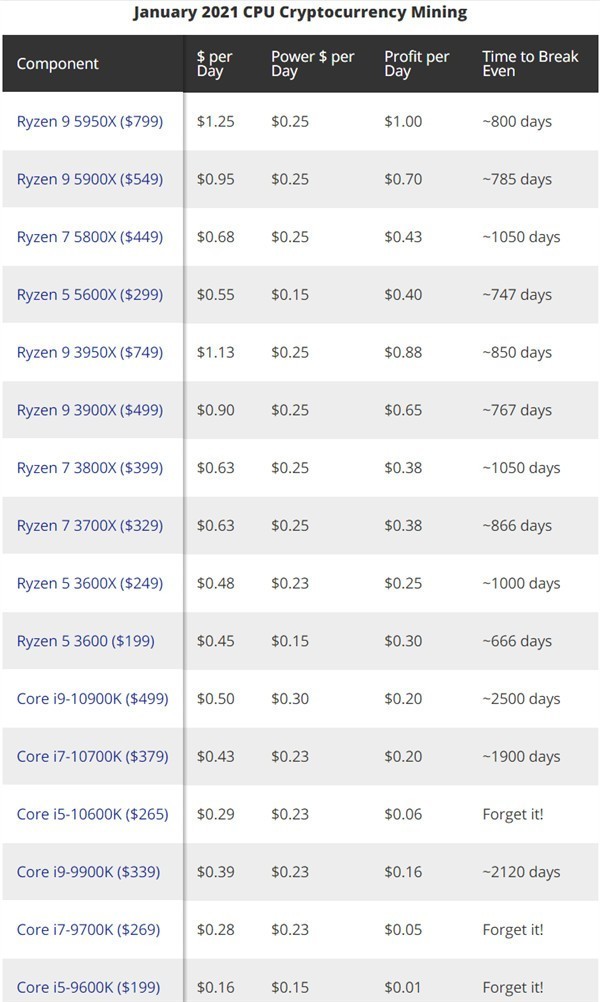
Task: Open the Ryzen 5 3600X ($249) link
Action: pos(89,583)
